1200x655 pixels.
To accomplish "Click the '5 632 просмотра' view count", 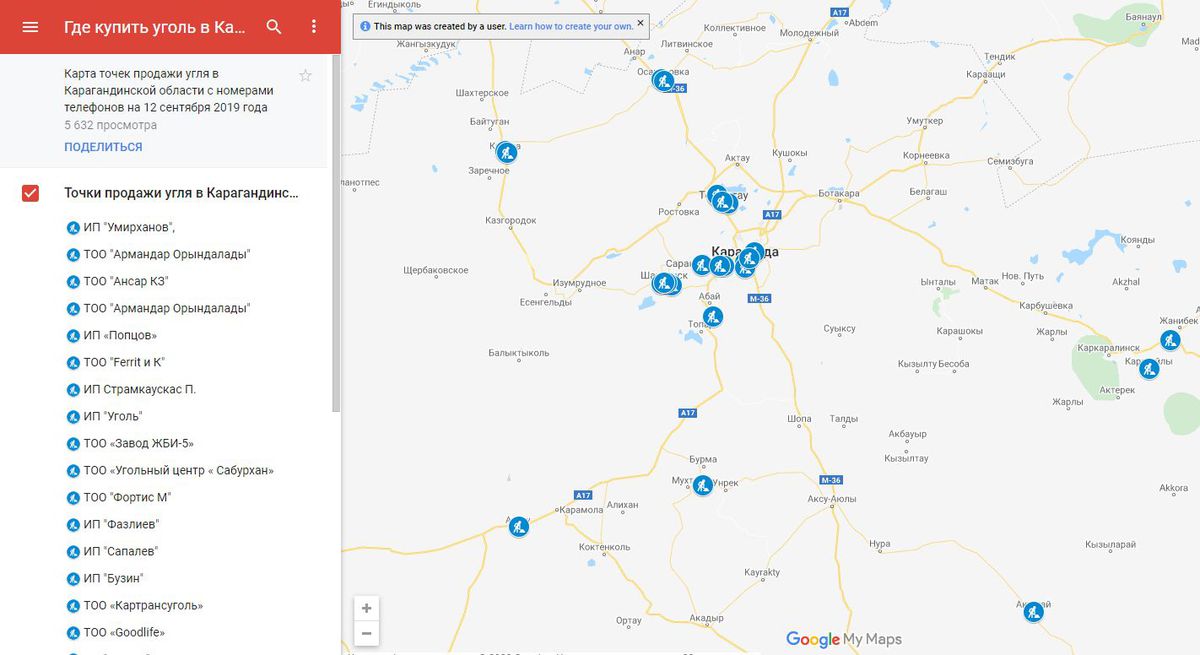I will pos(110,125).
